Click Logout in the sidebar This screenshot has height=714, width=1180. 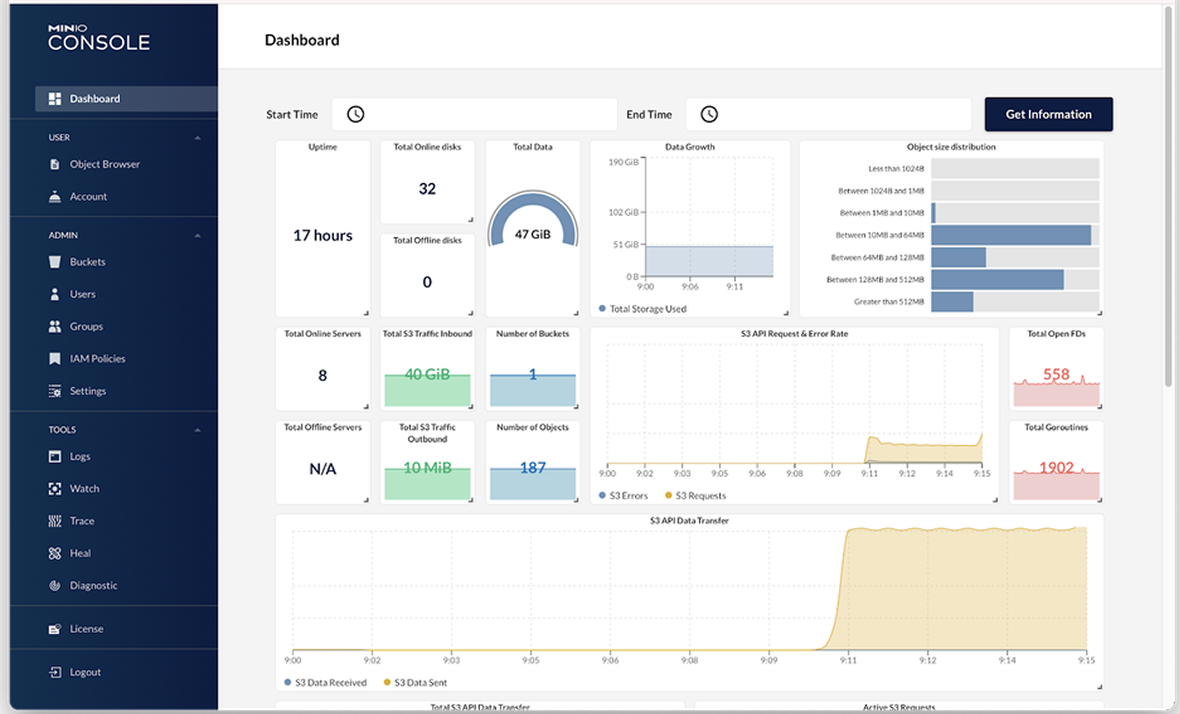85,672
